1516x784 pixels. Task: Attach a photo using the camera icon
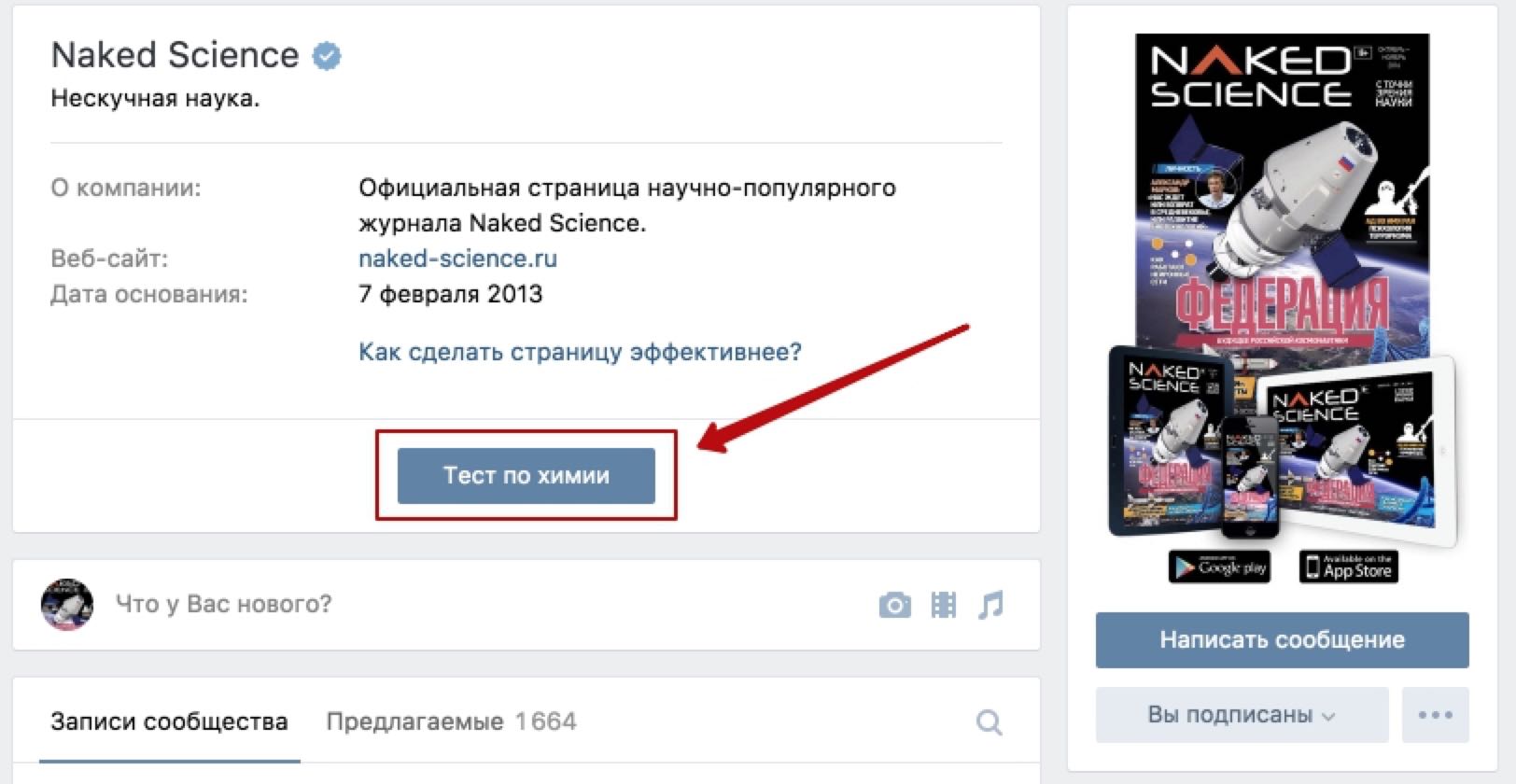pyautogui.click(x=894, y=605)
